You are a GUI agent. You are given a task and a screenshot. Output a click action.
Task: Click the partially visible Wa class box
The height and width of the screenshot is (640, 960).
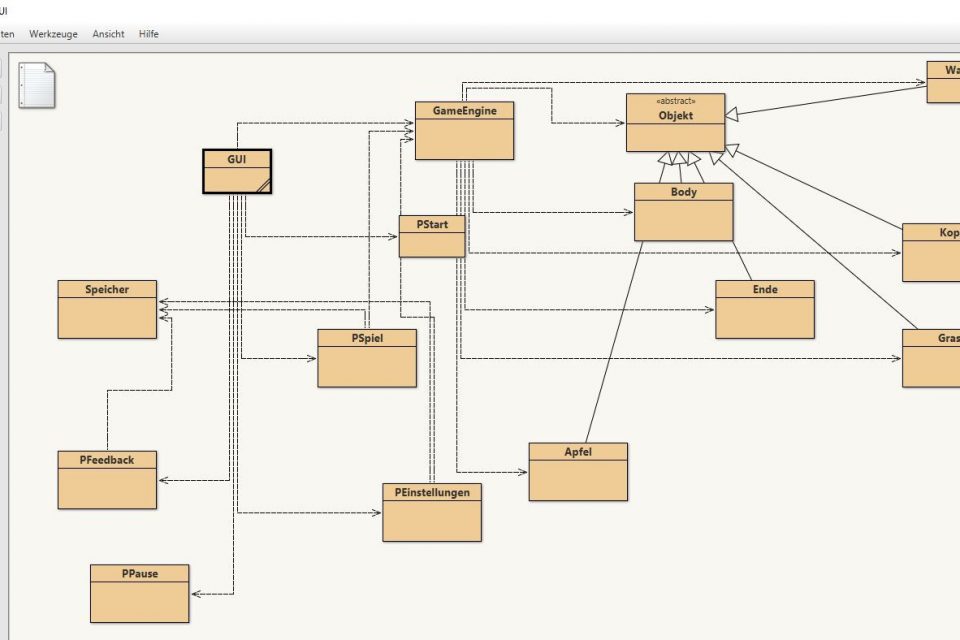942,83
